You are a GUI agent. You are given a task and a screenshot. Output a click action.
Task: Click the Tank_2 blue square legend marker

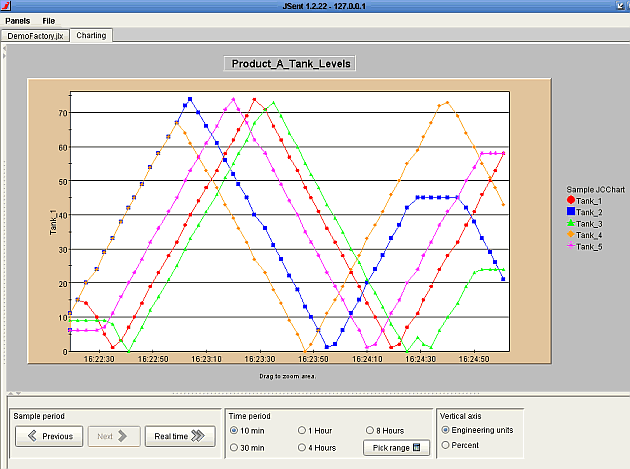[571, 211]
